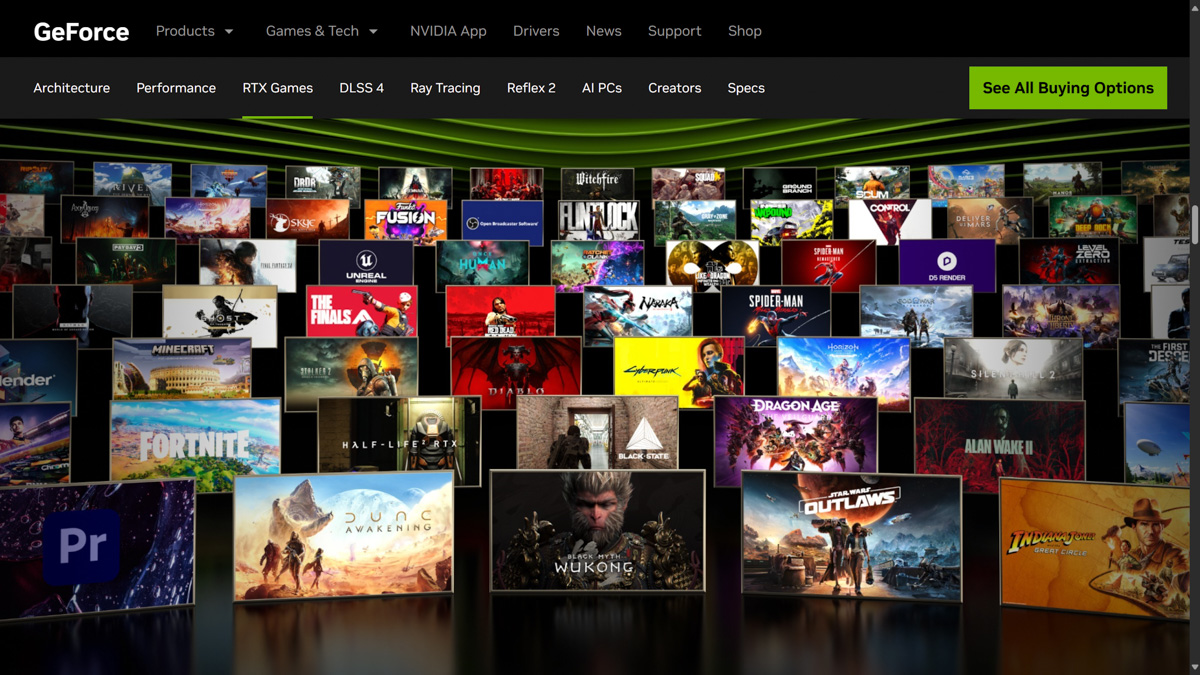This screenshot has height=675, width=1200.
Task: Jump to the Architecture section
Action: coord(71,88)
